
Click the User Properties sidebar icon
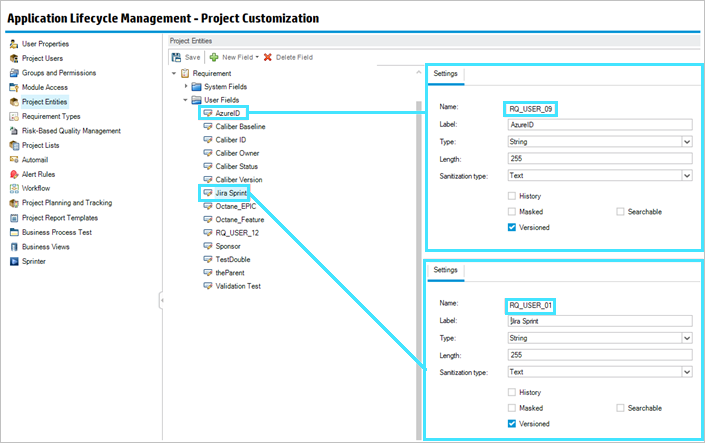click(13, 44)
